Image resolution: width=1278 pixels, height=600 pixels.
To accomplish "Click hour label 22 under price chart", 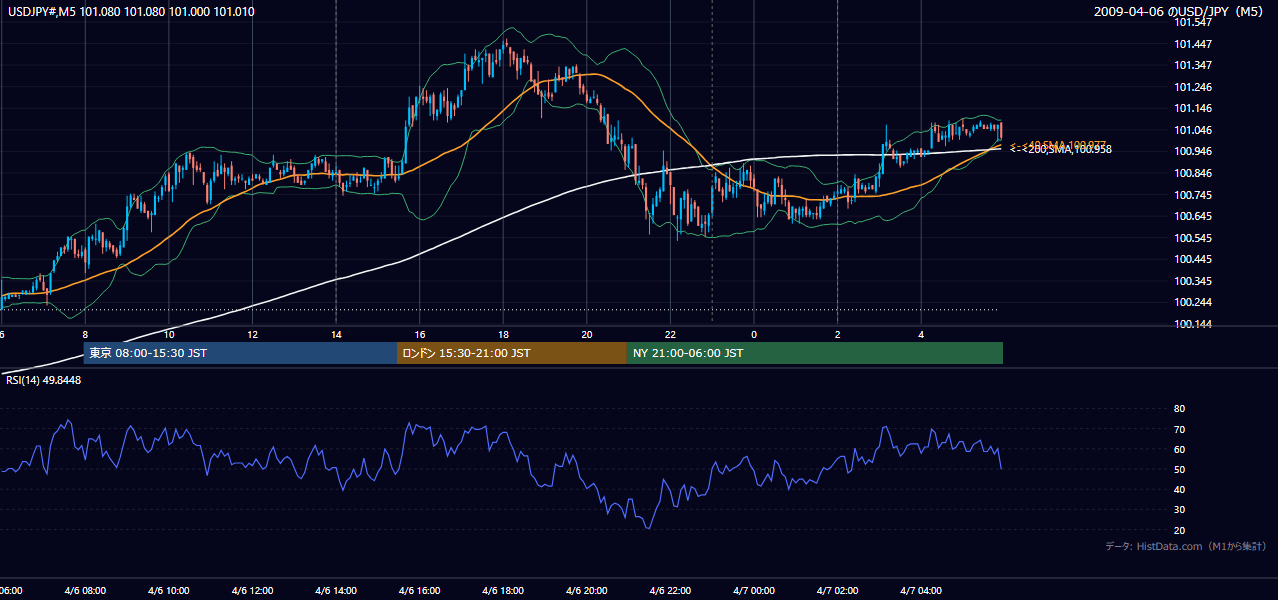I will pyautogui.click(x=670, y=334).
